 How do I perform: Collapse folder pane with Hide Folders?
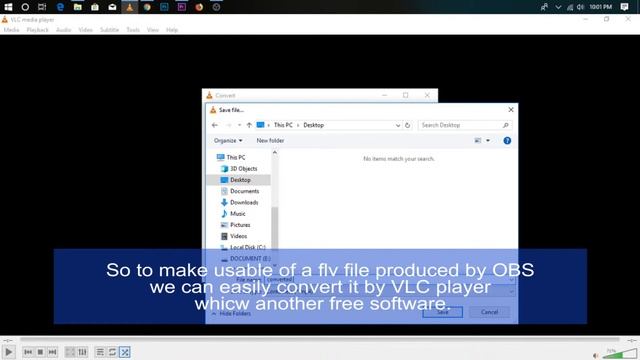(231, 313)
